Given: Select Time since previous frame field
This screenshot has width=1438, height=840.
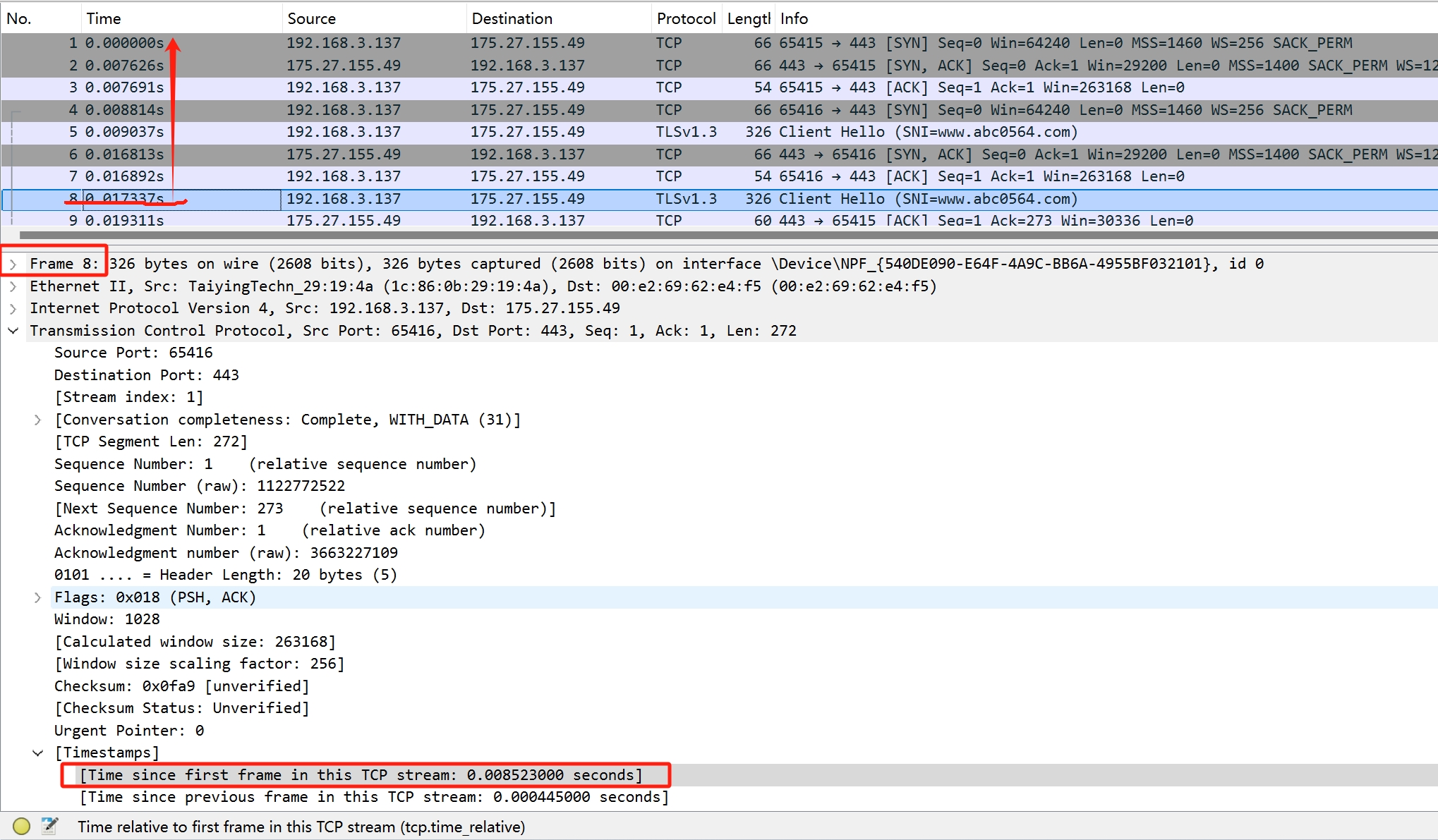Looking at the screenshot, I should tap(374, 797).
